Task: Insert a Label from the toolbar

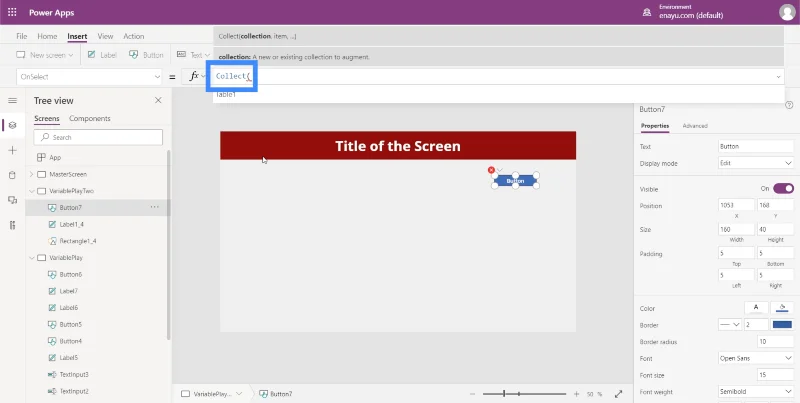Action: point(102,55)
